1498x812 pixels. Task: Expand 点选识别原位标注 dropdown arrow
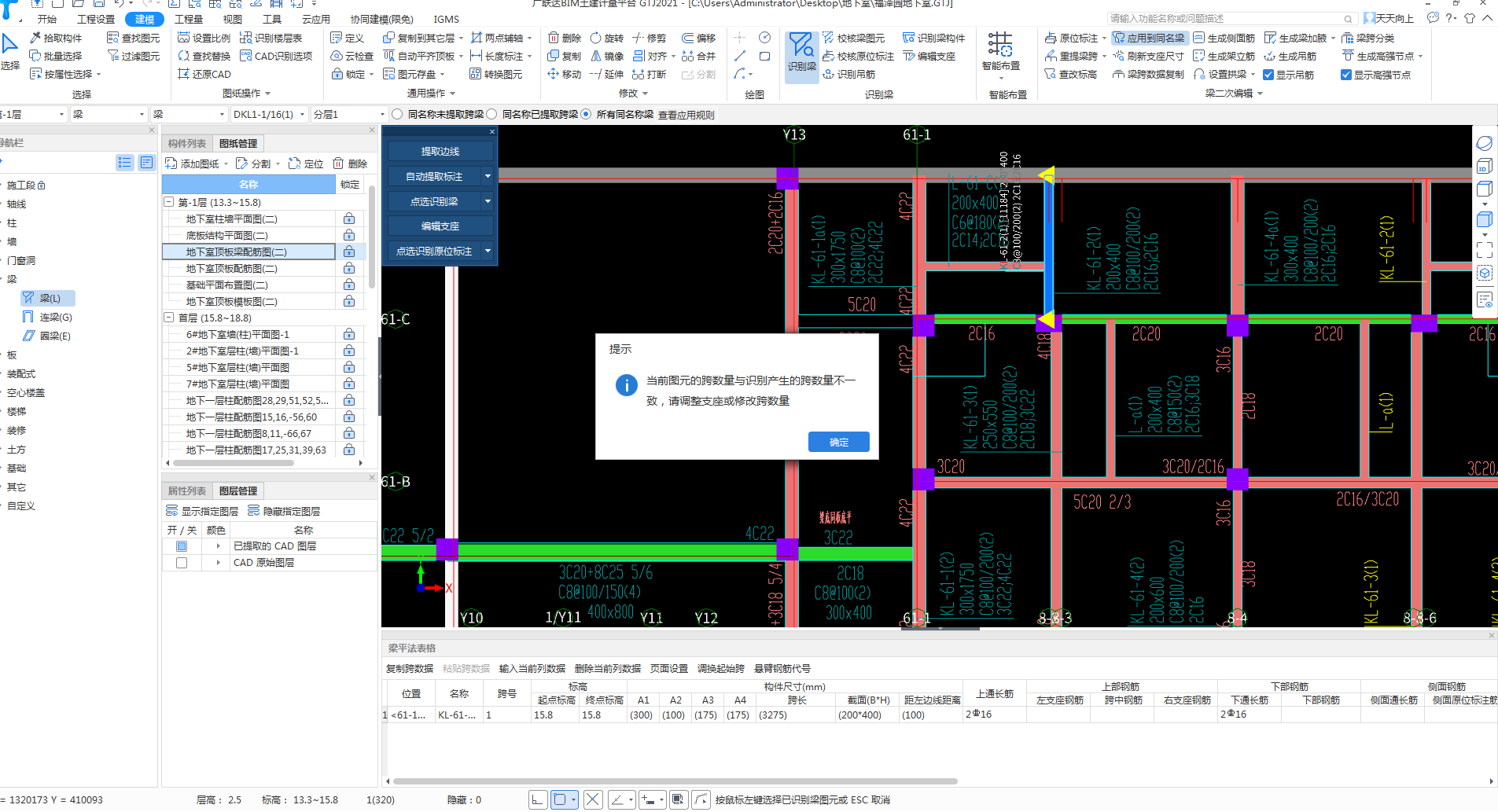tap(488, 251)
